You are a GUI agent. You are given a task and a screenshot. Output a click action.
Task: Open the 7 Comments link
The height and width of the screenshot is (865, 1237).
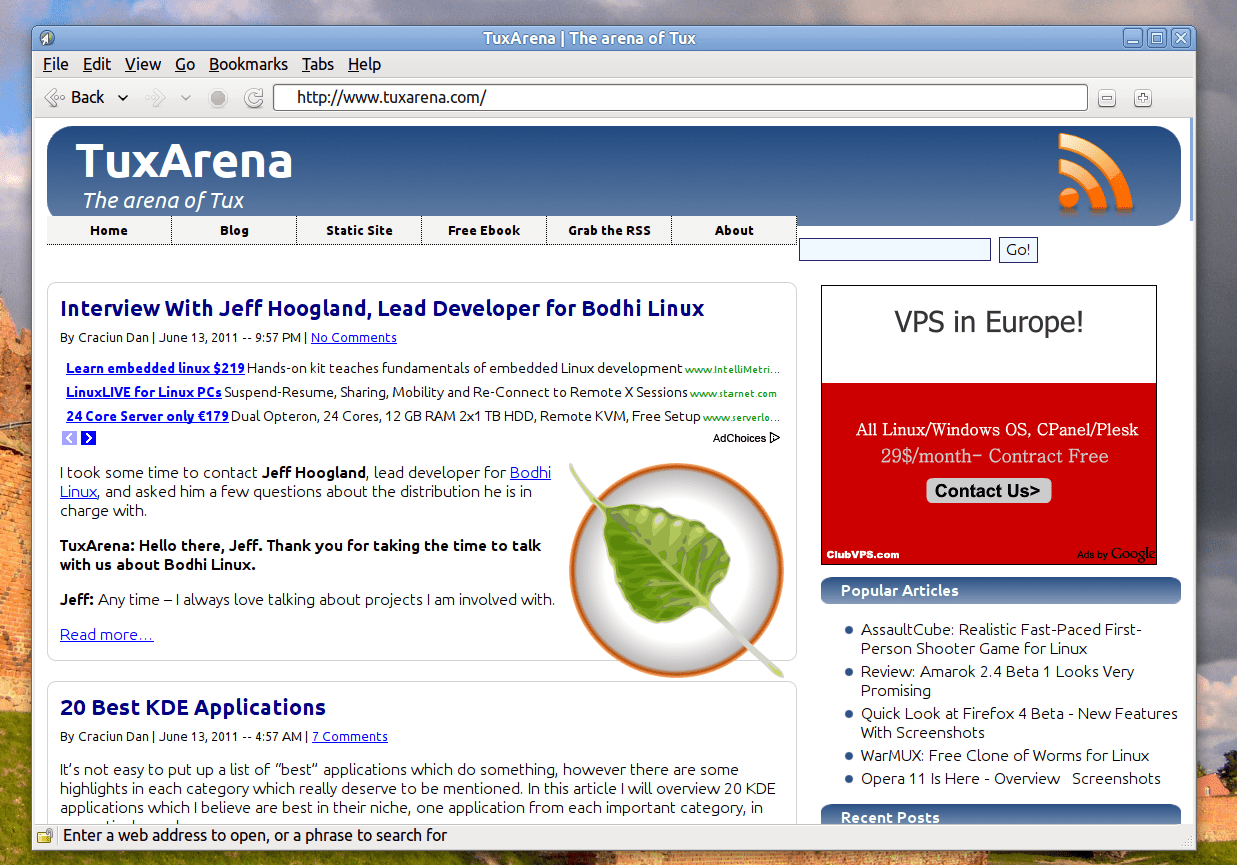(350, 737)
